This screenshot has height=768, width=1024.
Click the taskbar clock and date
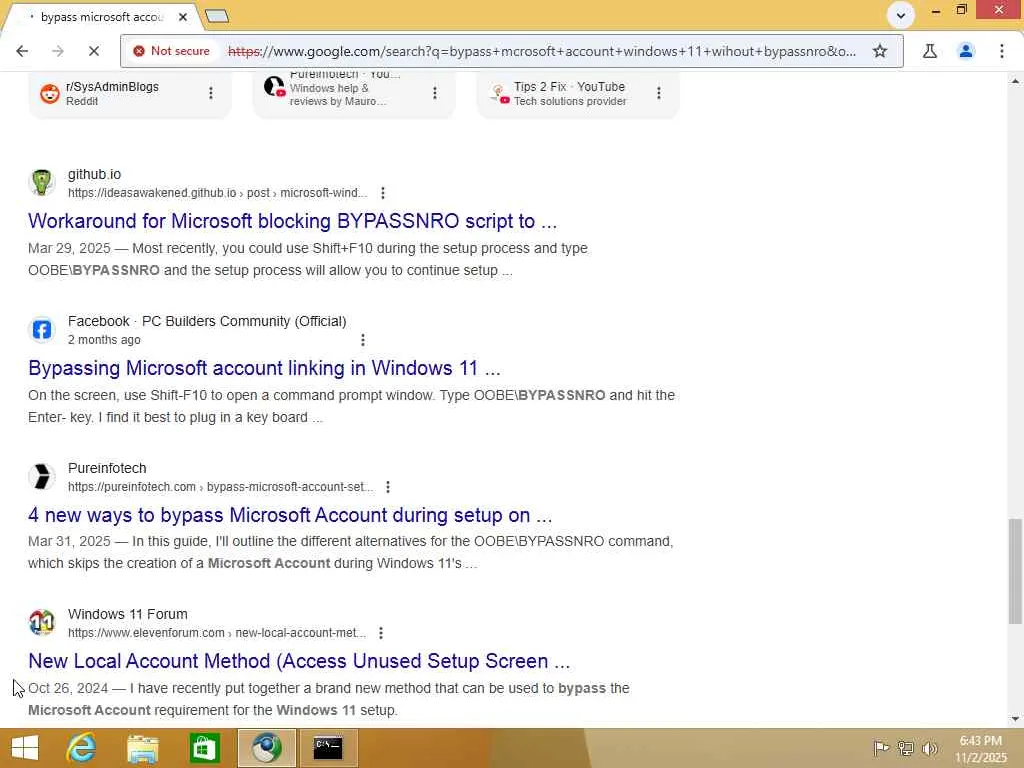981,748
